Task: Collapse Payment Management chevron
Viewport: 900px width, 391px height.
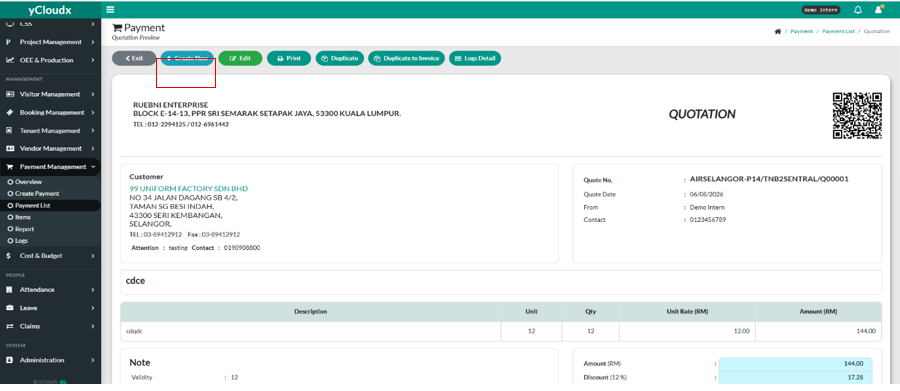Action: pos(92,167)
